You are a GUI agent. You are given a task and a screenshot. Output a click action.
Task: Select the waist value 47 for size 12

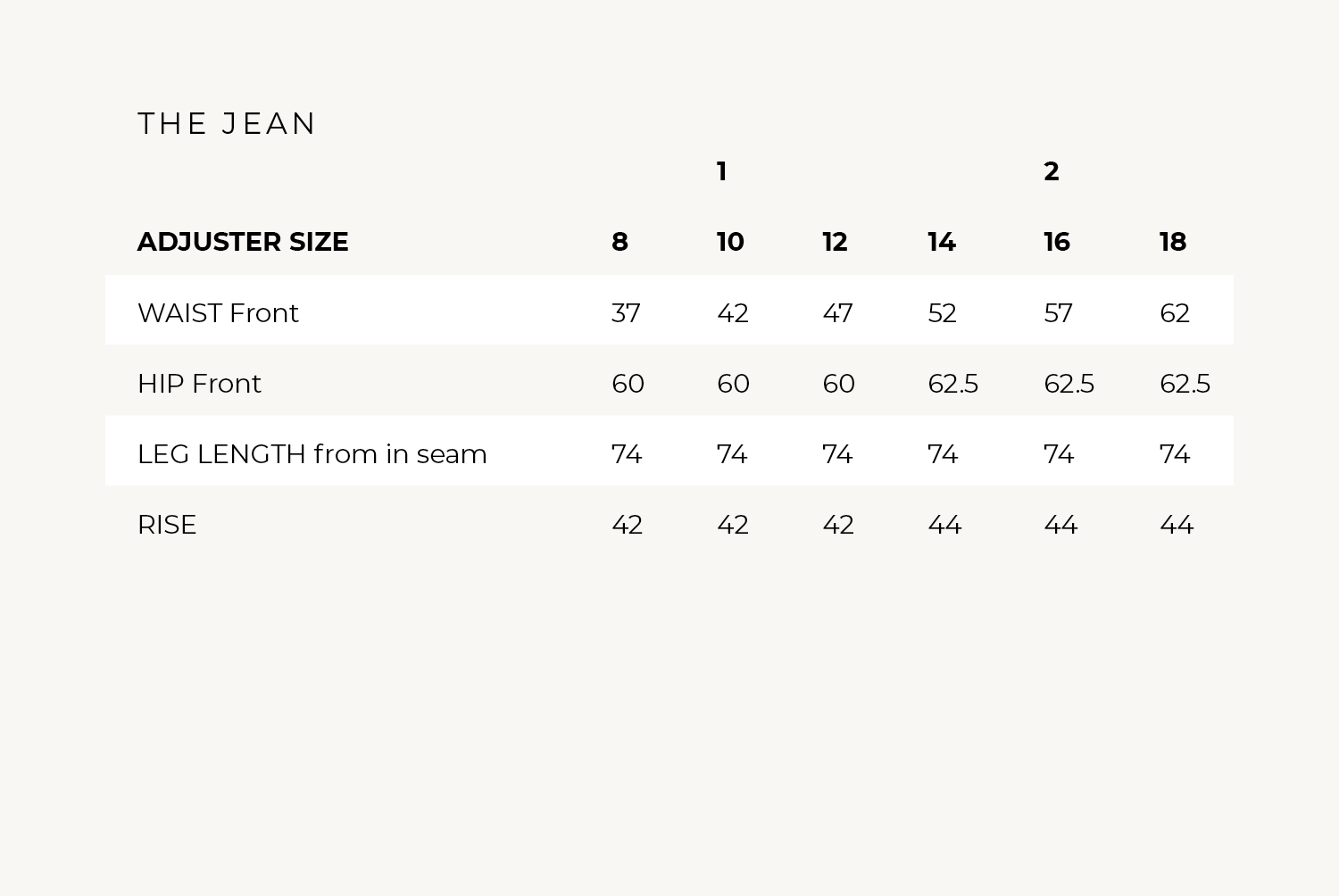point(837,313)
